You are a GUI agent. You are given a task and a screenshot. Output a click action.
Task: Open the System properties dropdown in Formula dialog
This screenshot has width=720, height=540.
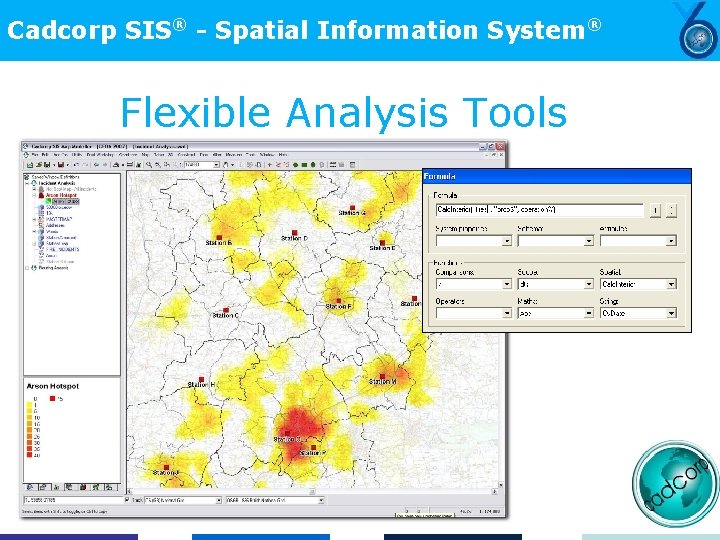(x=507, y=241)
